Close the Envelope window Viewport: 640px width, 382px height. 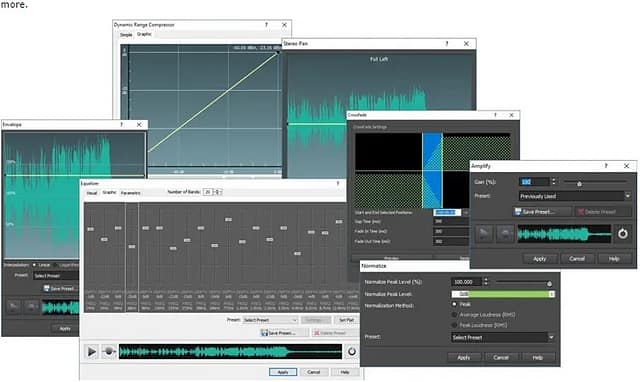(x=139, y=124)
